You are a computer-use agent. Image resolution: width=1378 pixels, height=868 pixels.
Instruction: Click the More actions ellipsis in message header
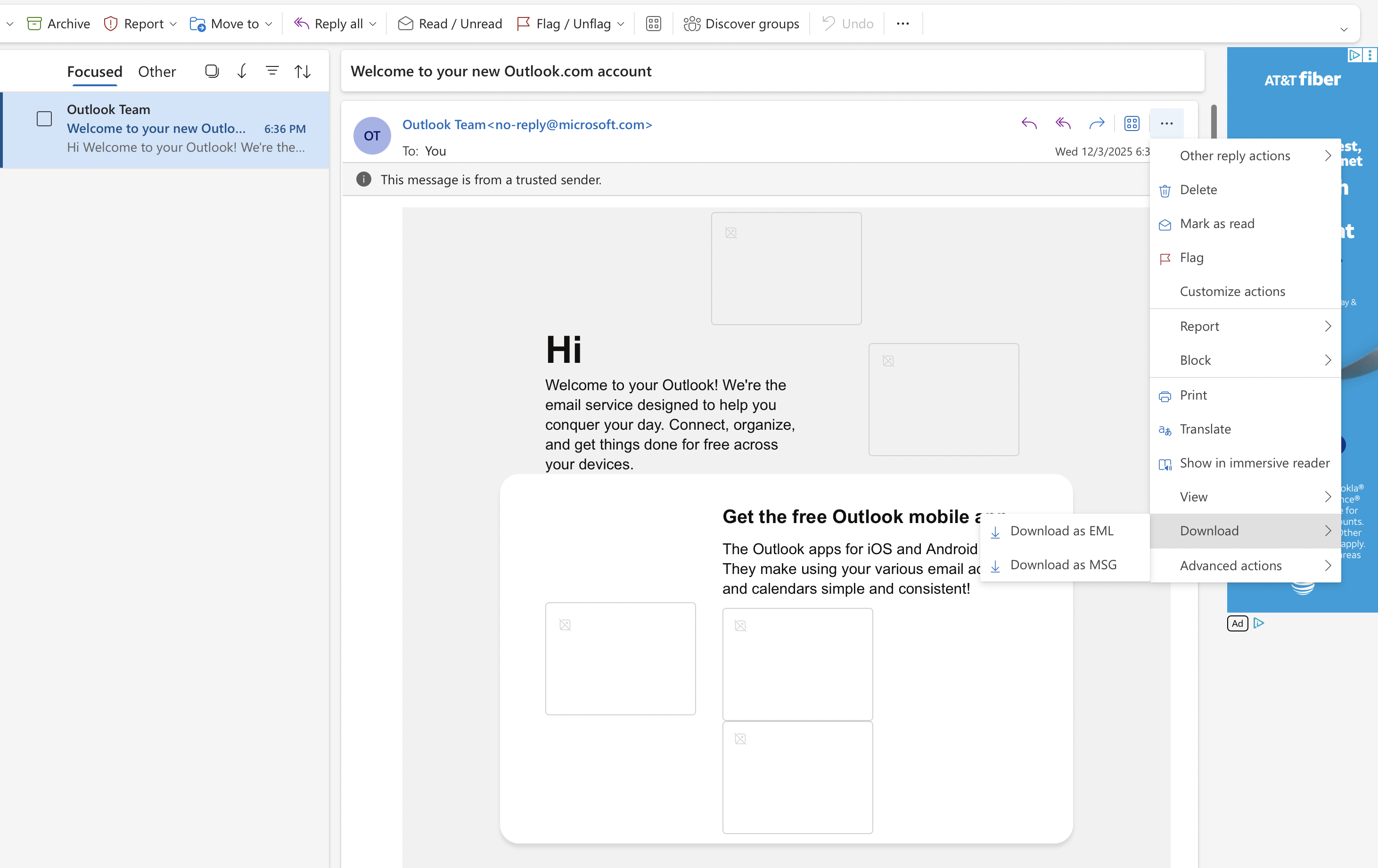pos(1167,123)
